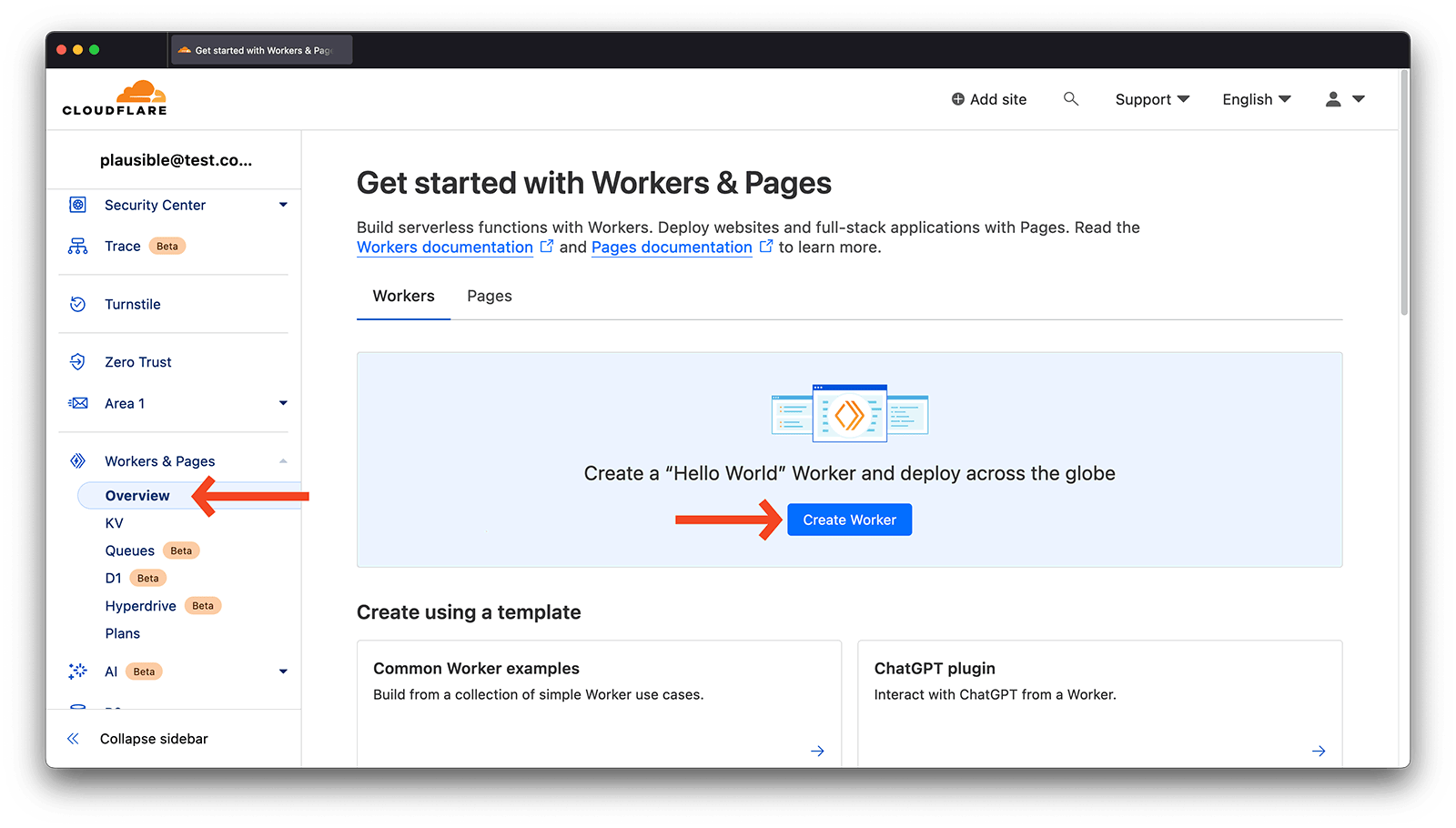Select the Get started with Workers browser tab
This screenshot has height=828, width=1456.
pos(261,50)
